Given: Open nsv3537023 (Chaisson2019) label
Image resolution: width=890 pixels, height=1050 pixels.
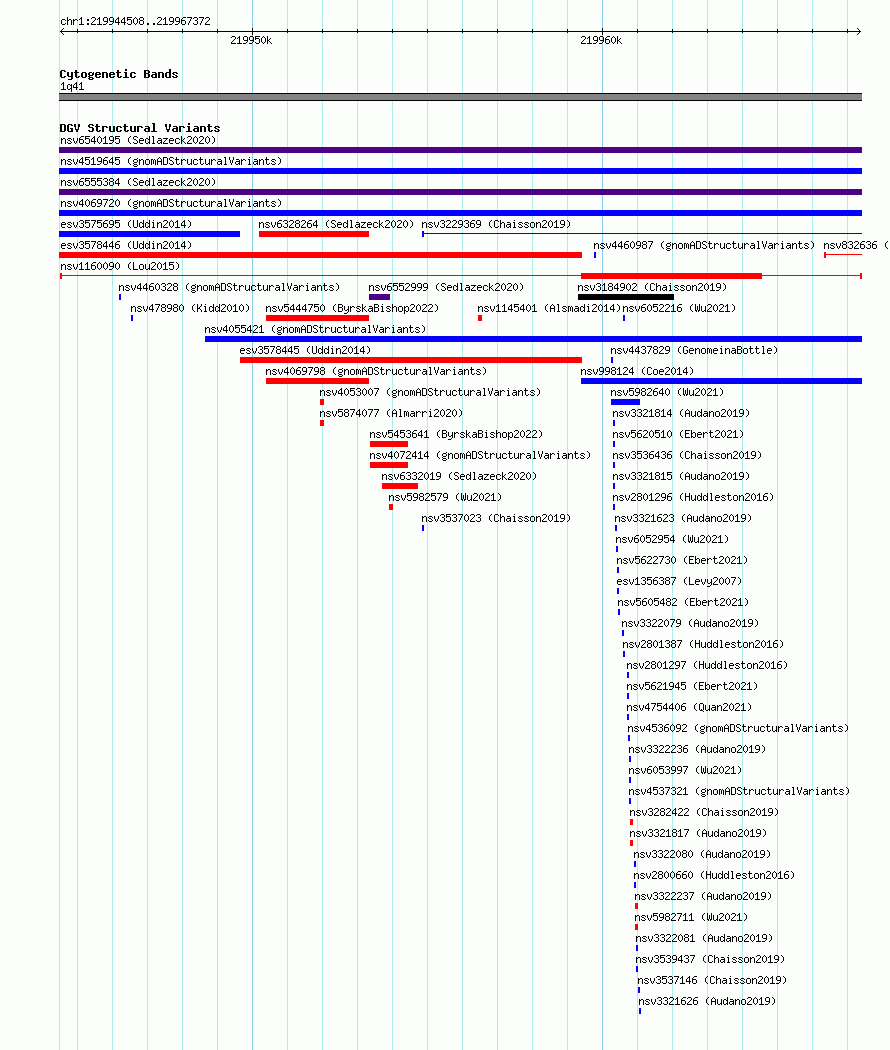Looking at the screenshot, I should tap(496, 518).
